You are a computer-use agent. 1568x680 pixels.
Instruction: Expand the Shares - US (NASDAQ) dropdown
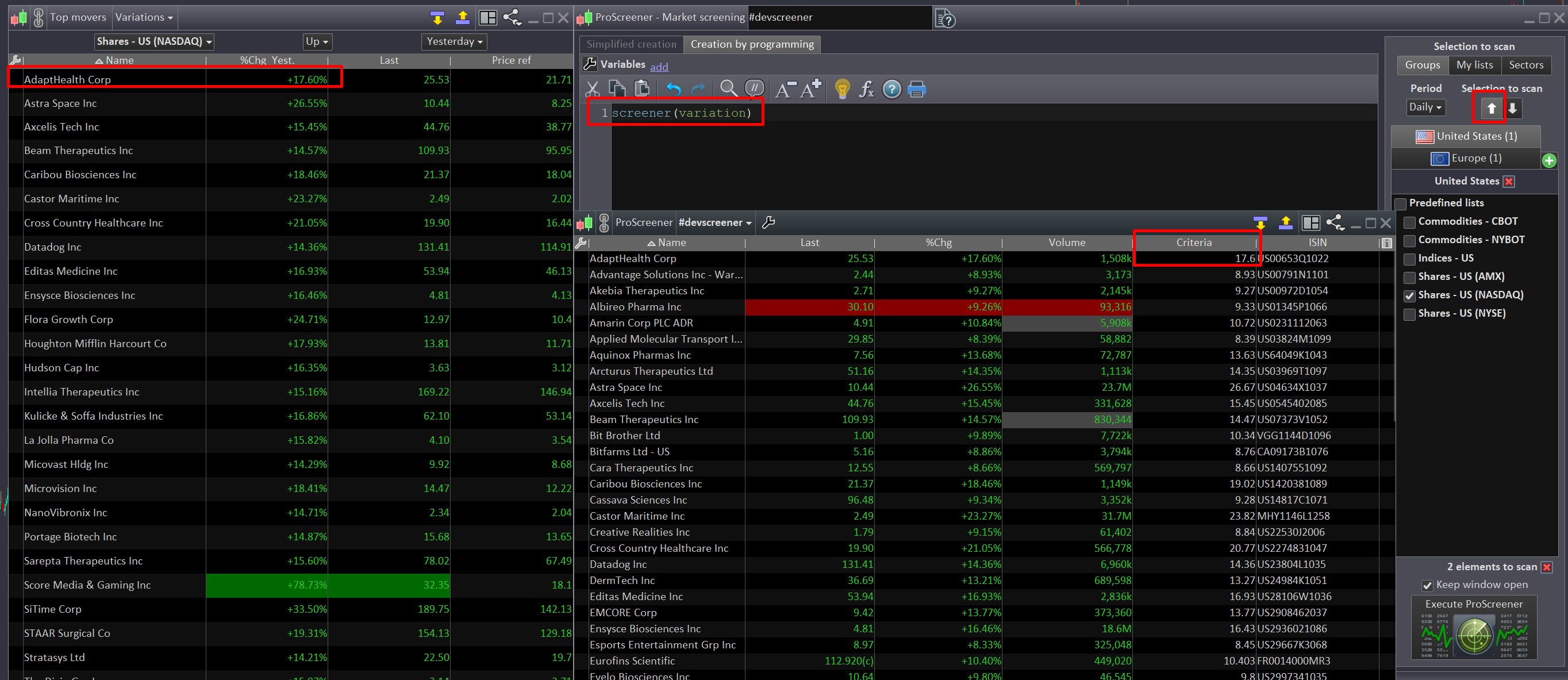[155, 41]
